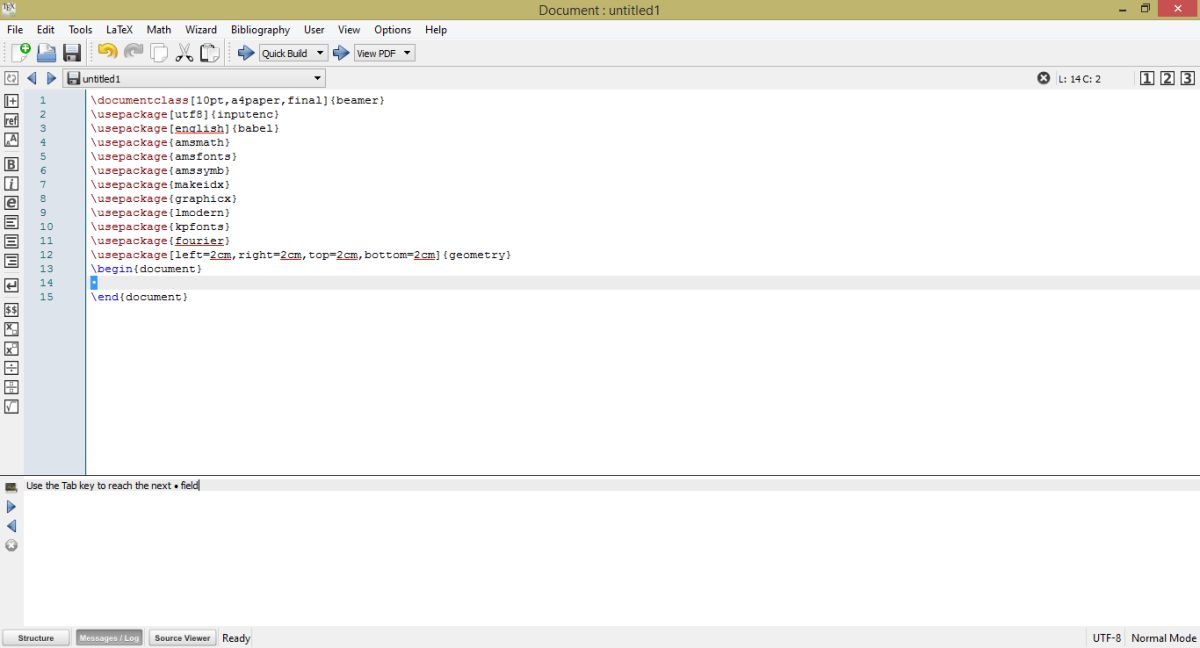
Task: Click the \documentclass line in the editor
Action: 238,100
